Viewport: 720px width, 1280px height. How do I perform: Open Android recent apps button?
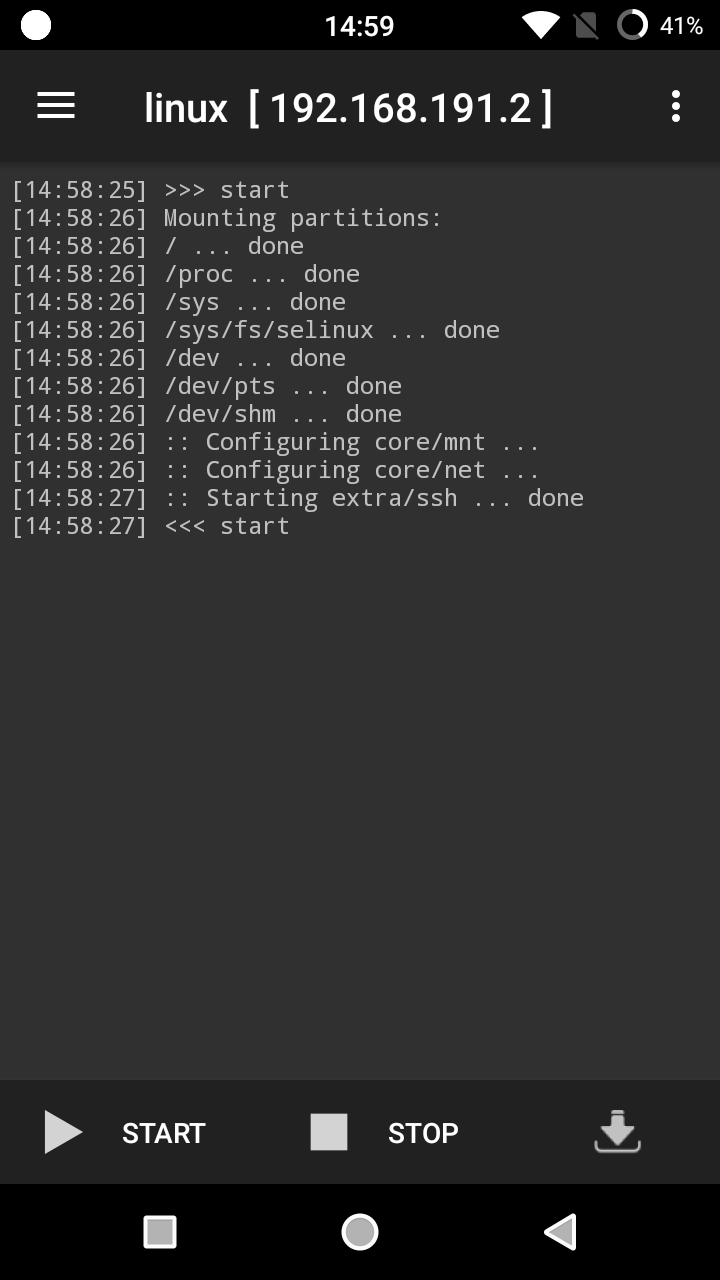pyautogui.click(x=160, y=1232)
